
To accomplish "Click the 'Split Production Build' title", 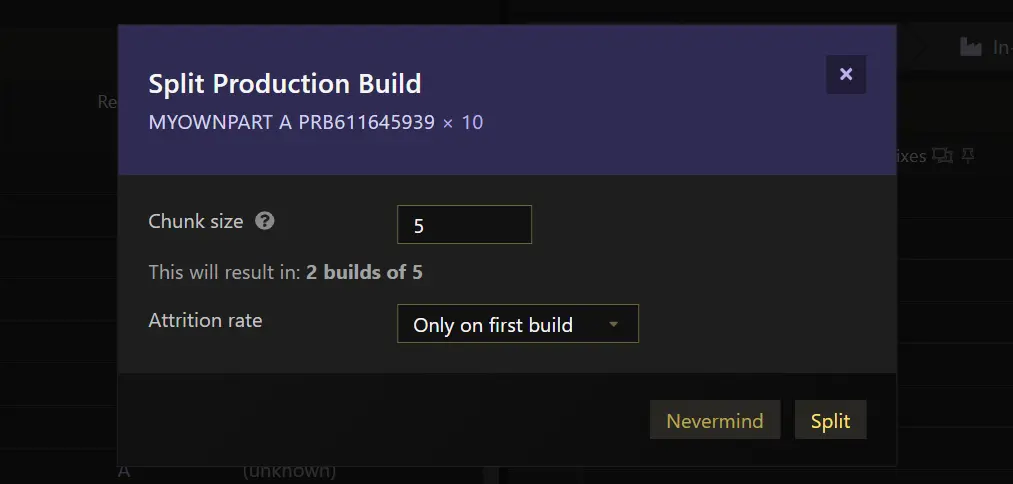I will [285, 83].
